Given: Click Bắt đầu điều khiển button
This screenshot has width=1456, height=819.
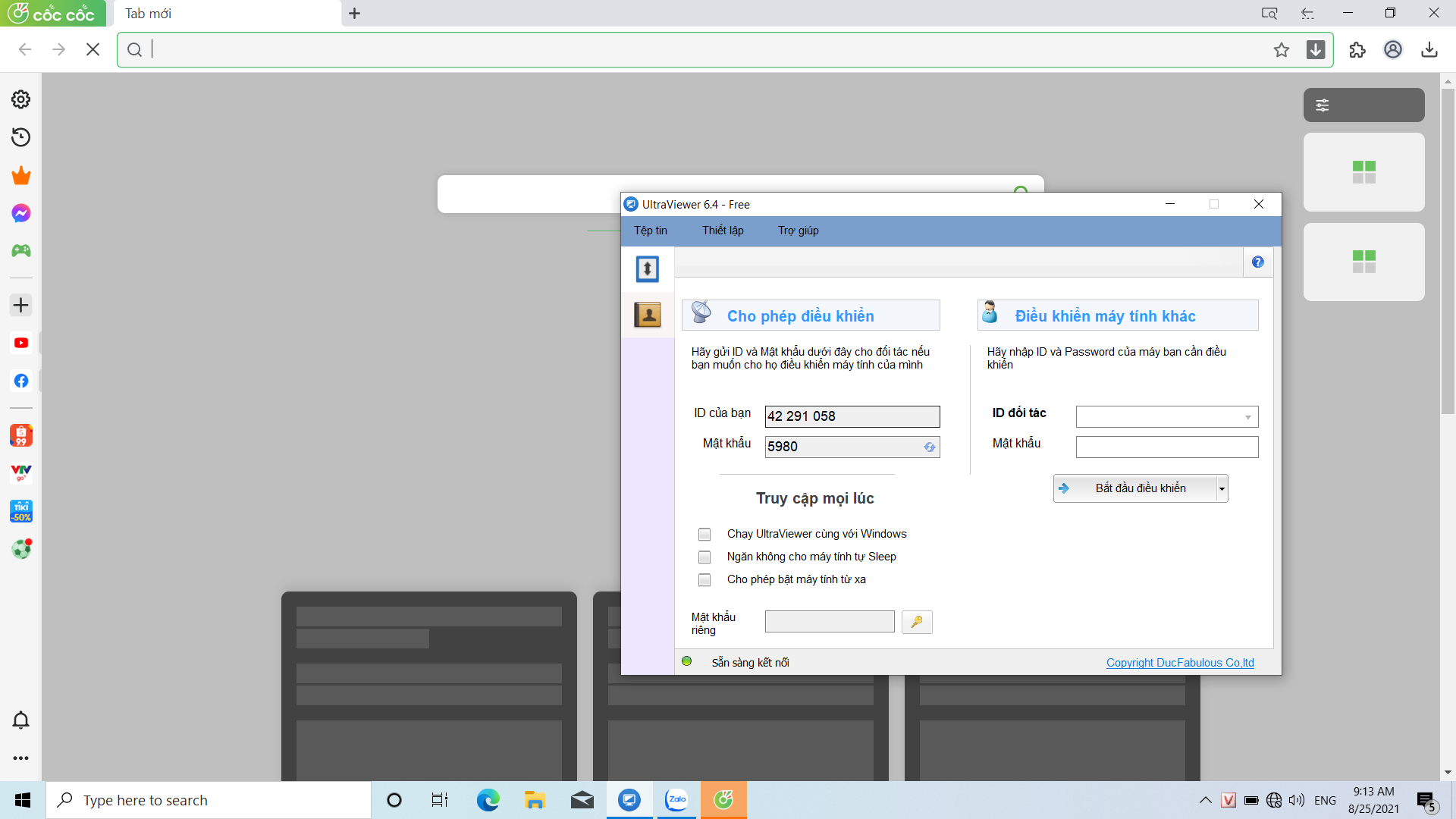Looking at the screenshot, I should click(x=1135, y=489).
